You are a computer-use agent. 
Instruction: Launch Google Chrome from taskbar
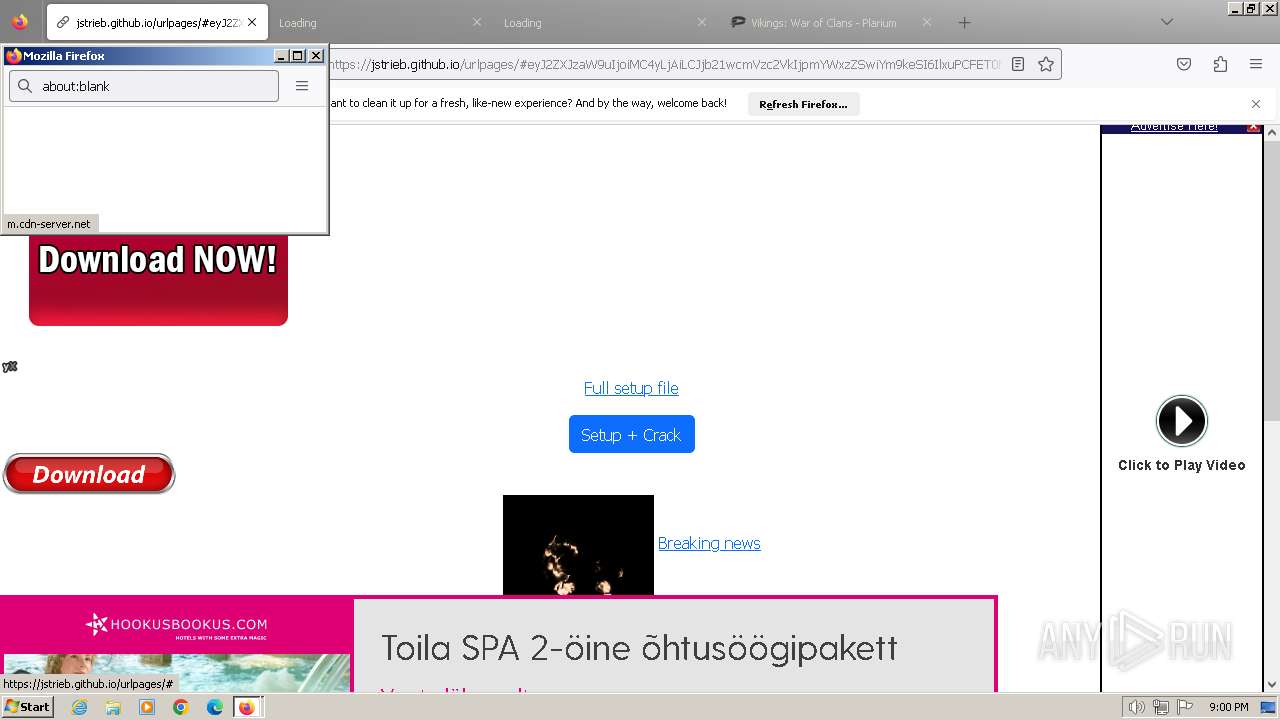(x=181, y=707)
